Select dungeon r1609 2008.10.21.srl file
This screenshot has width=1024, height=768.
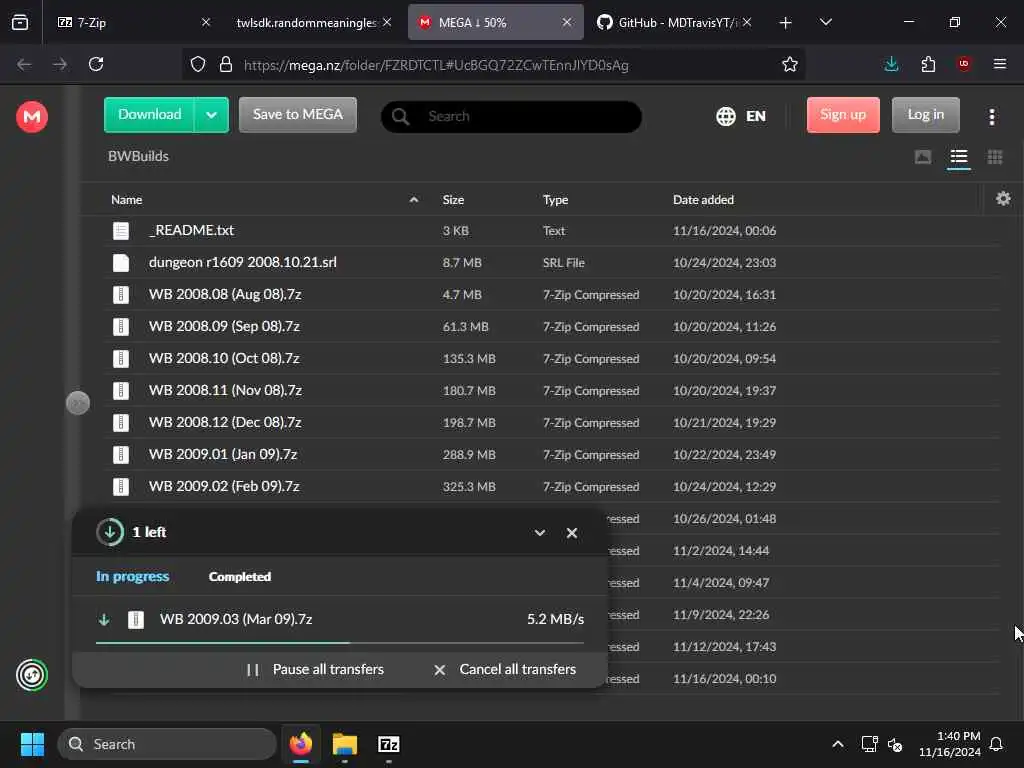(x=552, y=263)
